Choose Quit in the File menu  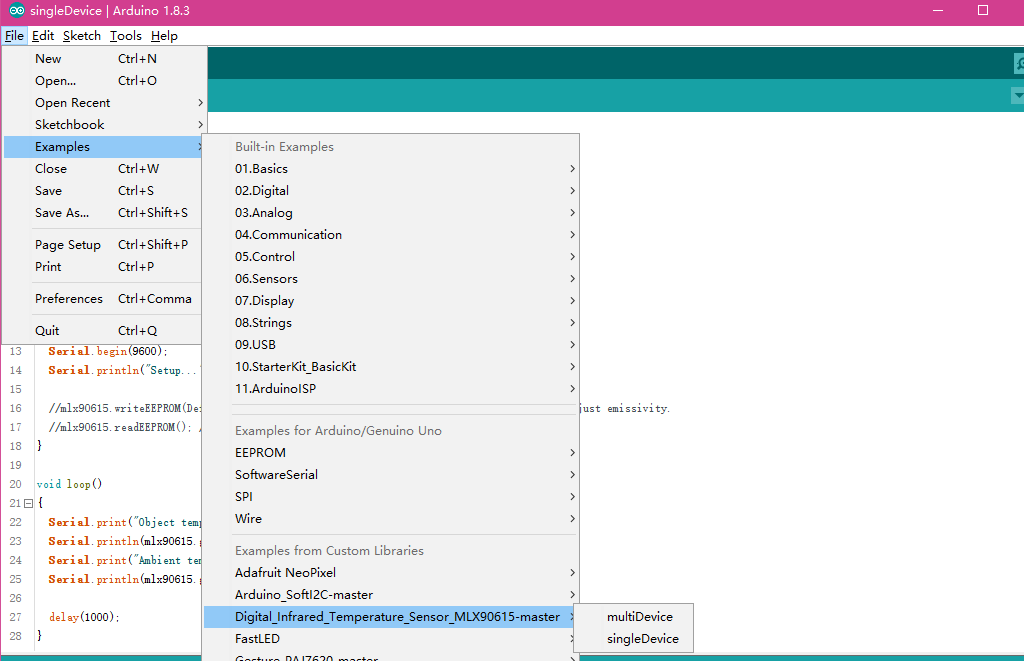click(103, 330)
